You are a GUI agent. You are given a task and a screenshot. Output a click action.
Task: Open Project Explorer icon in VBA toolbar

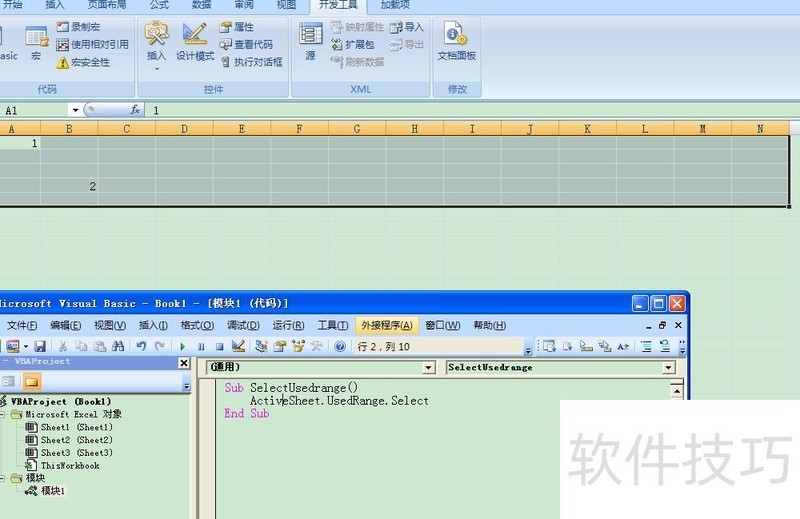261,347
